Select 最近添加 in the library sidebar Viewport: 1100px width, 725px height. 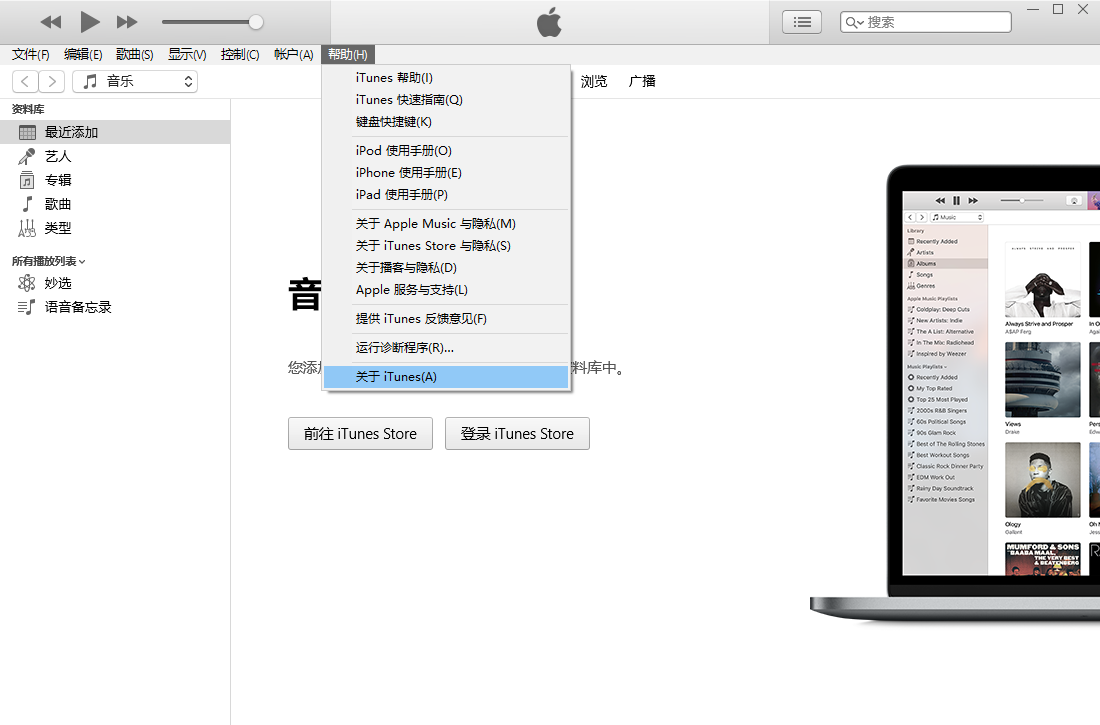pyautogui.click(x=115, y=132)
